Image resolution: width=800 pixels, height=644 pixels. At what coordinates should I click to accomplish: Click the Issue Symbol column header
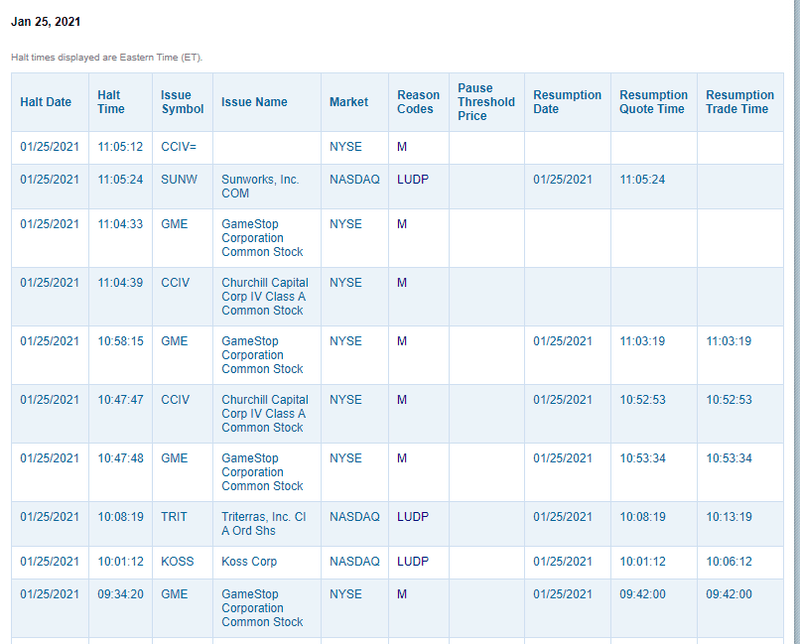[x=182, y=102]
